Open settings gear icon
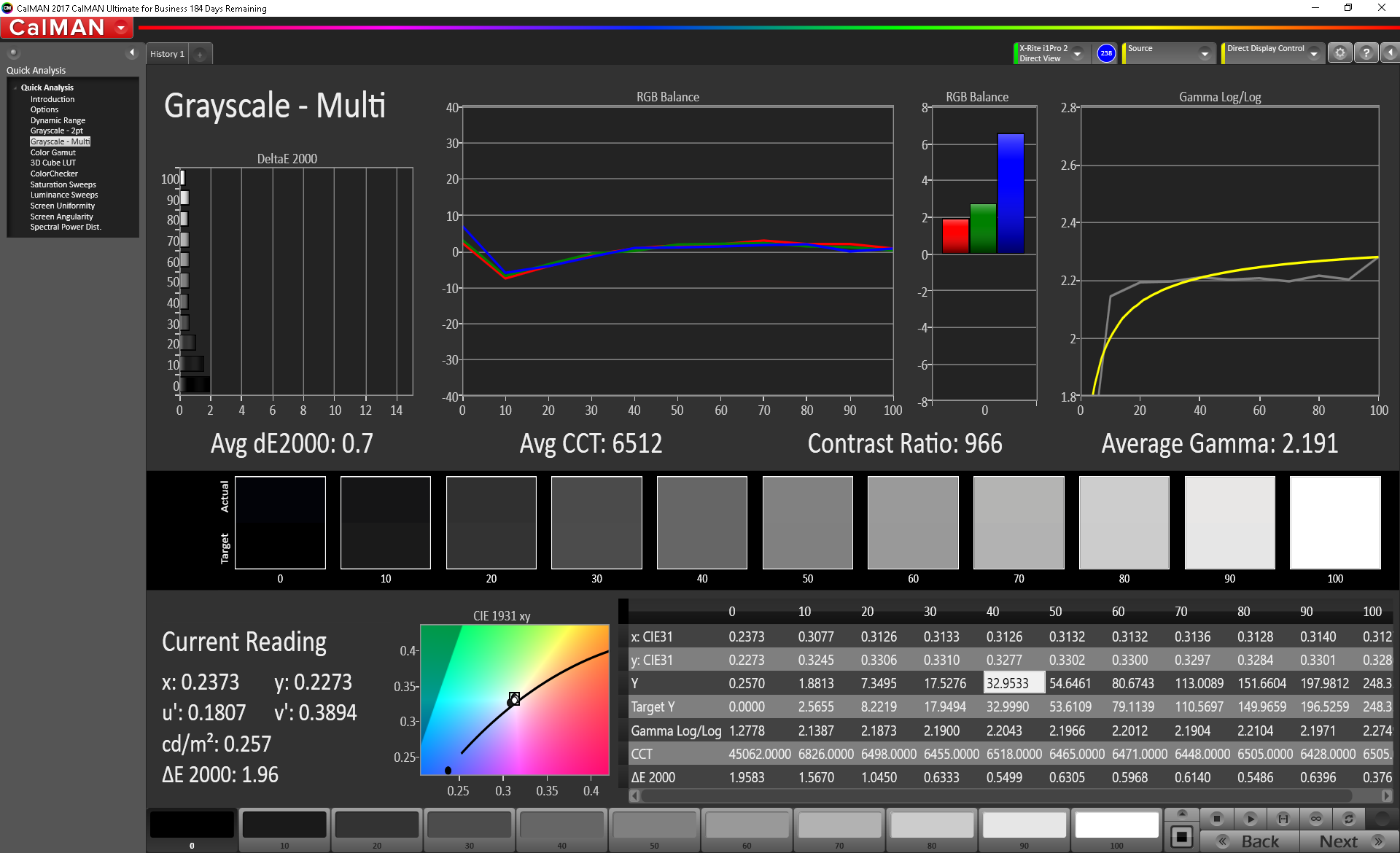 [x=1339, y=53]
